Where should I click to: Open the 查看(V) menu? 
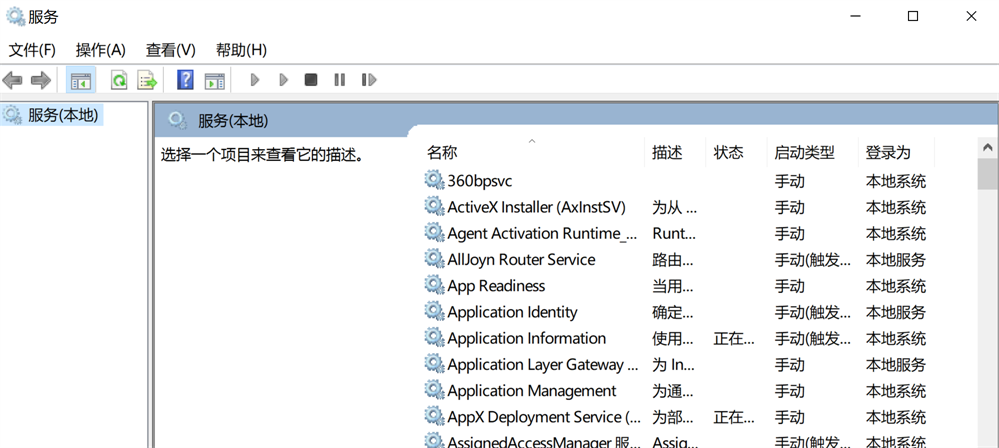tap(171, 50)
